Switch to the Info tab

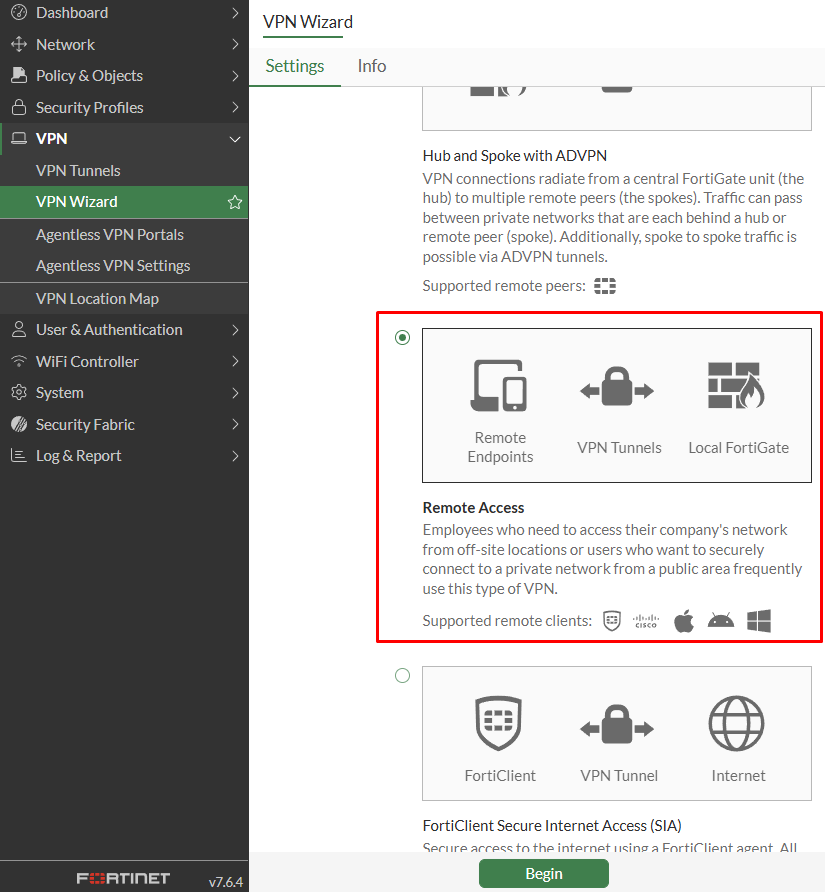pos(371,66)
